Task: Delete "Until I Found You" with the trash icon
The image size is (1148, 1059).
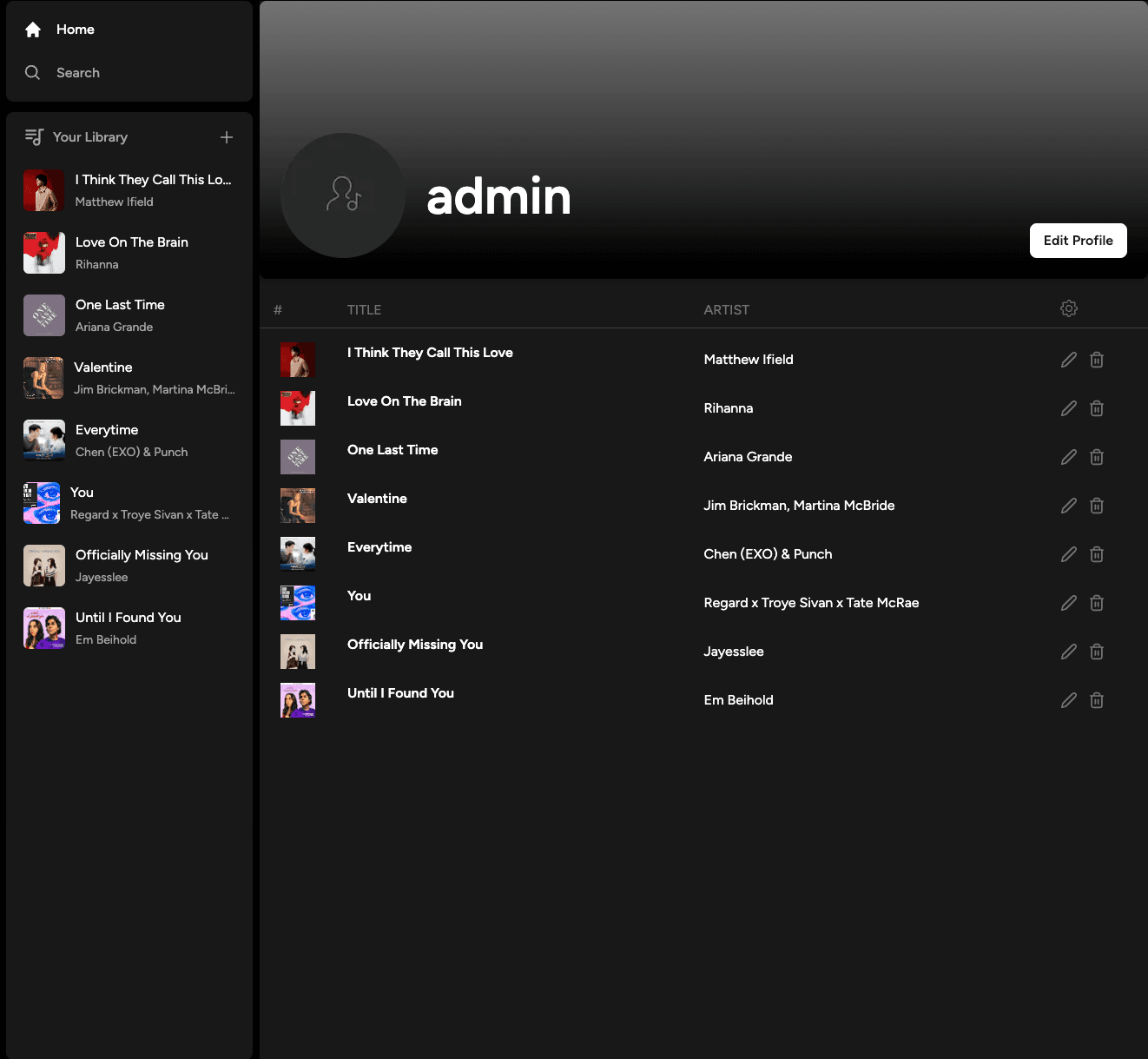Action: tap(1097, 699)
